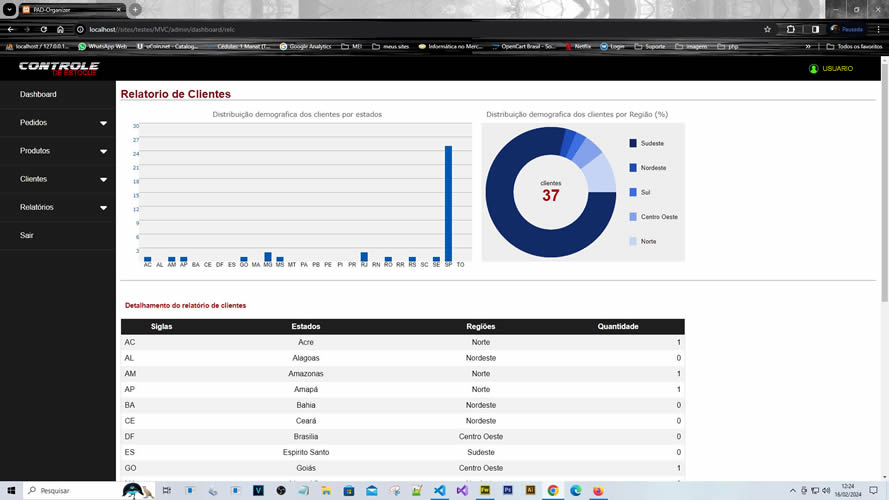The height and width of the screenshot is (500, 889).
Task: Click the USUARIO link in header
Action: pos(837,69)
